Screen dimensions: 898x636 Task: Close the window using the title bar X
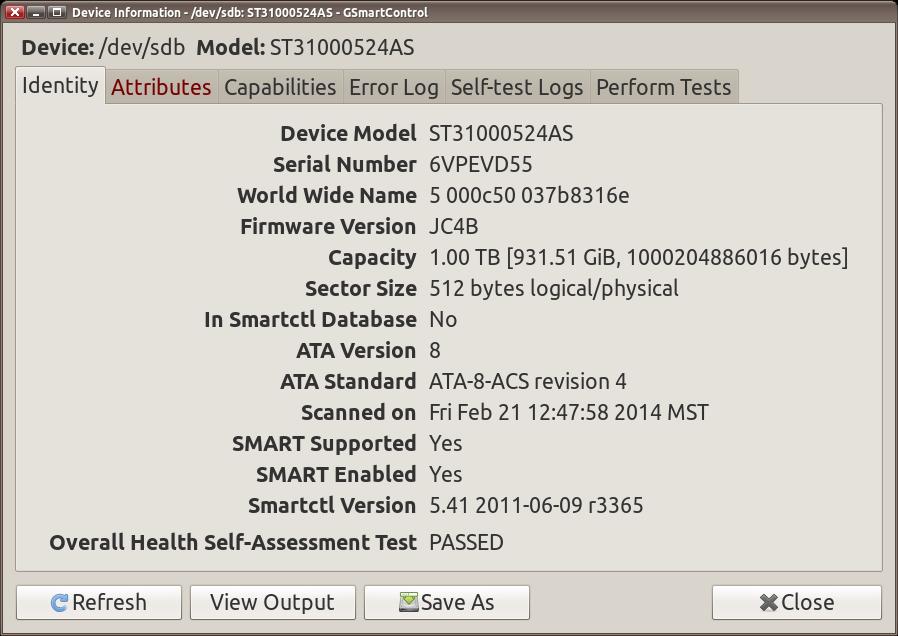click(15, 12)
